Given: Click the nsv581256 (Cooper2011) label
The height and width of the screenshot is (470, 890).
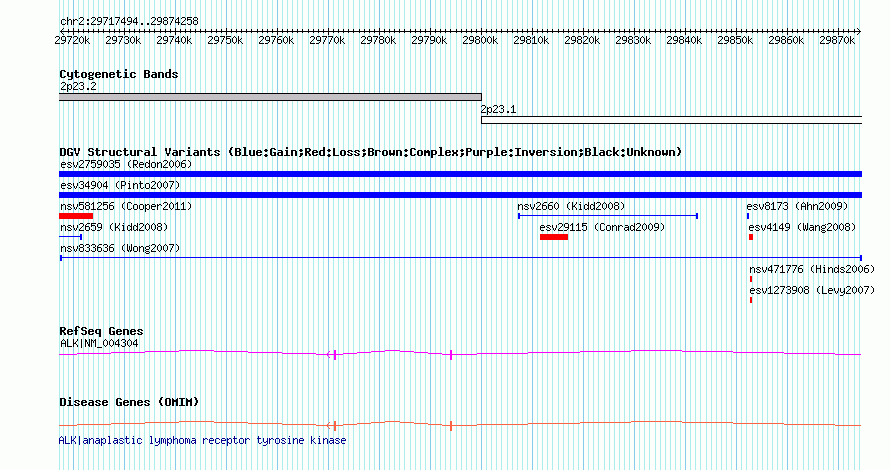Looking at the screenshot, I should tap(126, 206).
